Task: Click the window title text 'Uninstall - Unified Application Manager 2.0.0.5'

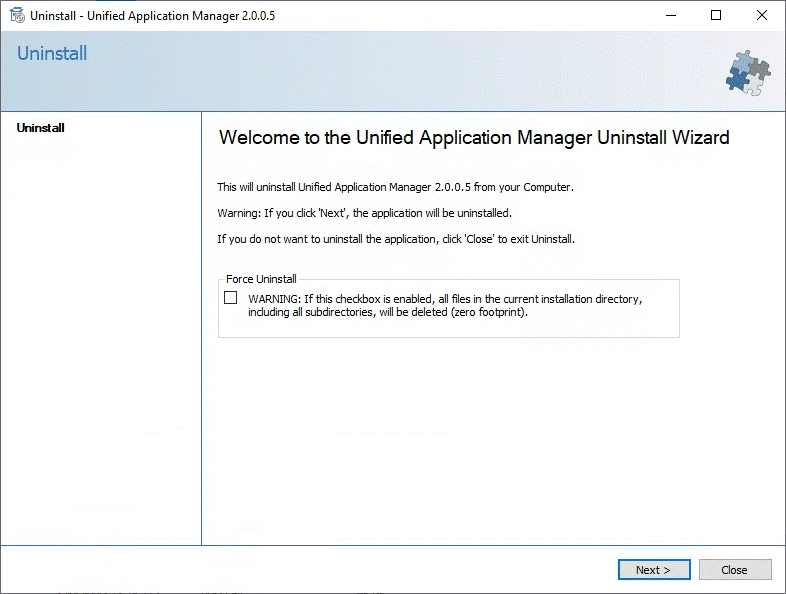Action: pos(152,16)
